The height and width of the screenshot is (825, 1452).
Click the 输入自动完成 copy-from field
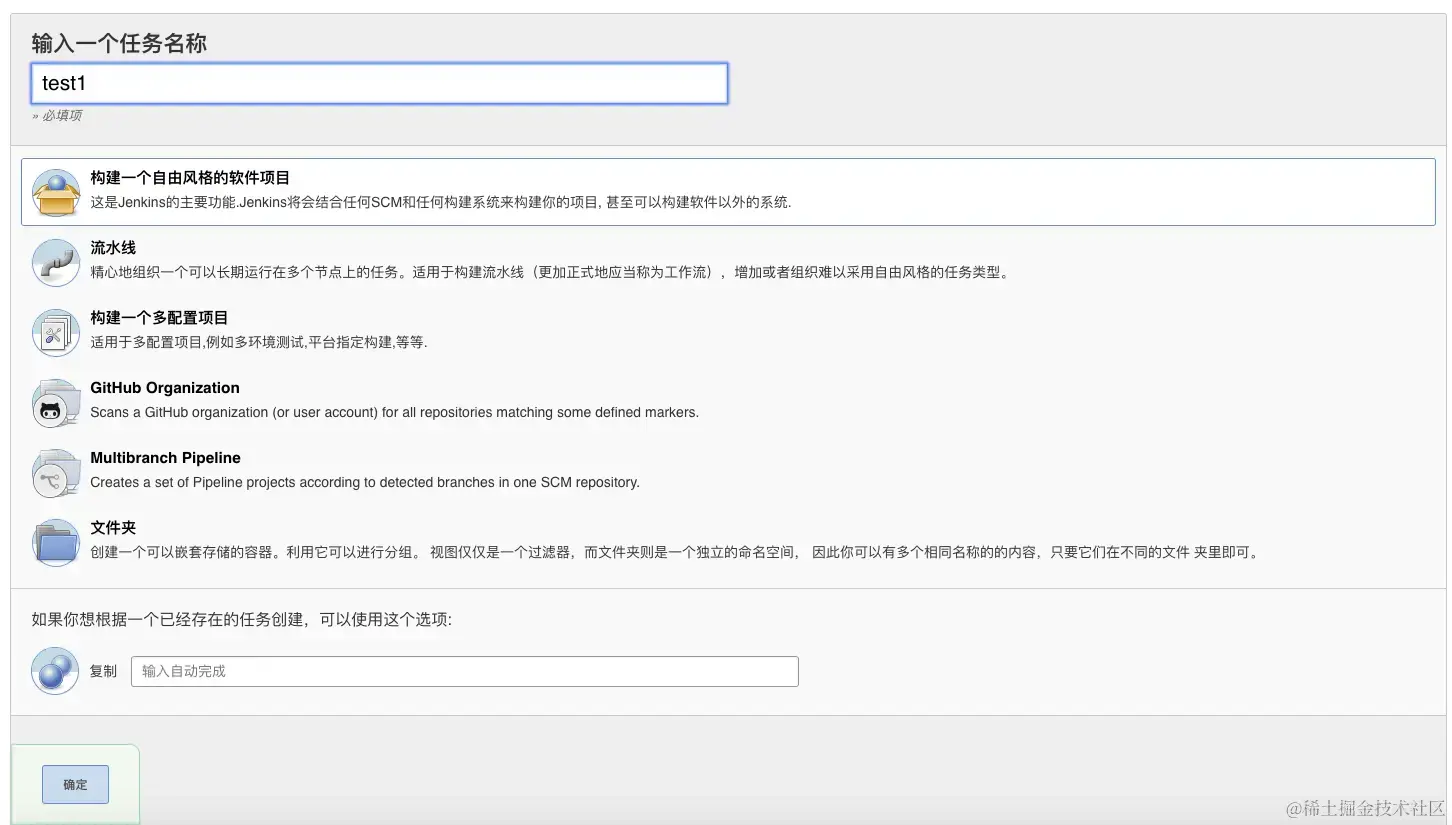pos(465,671)
